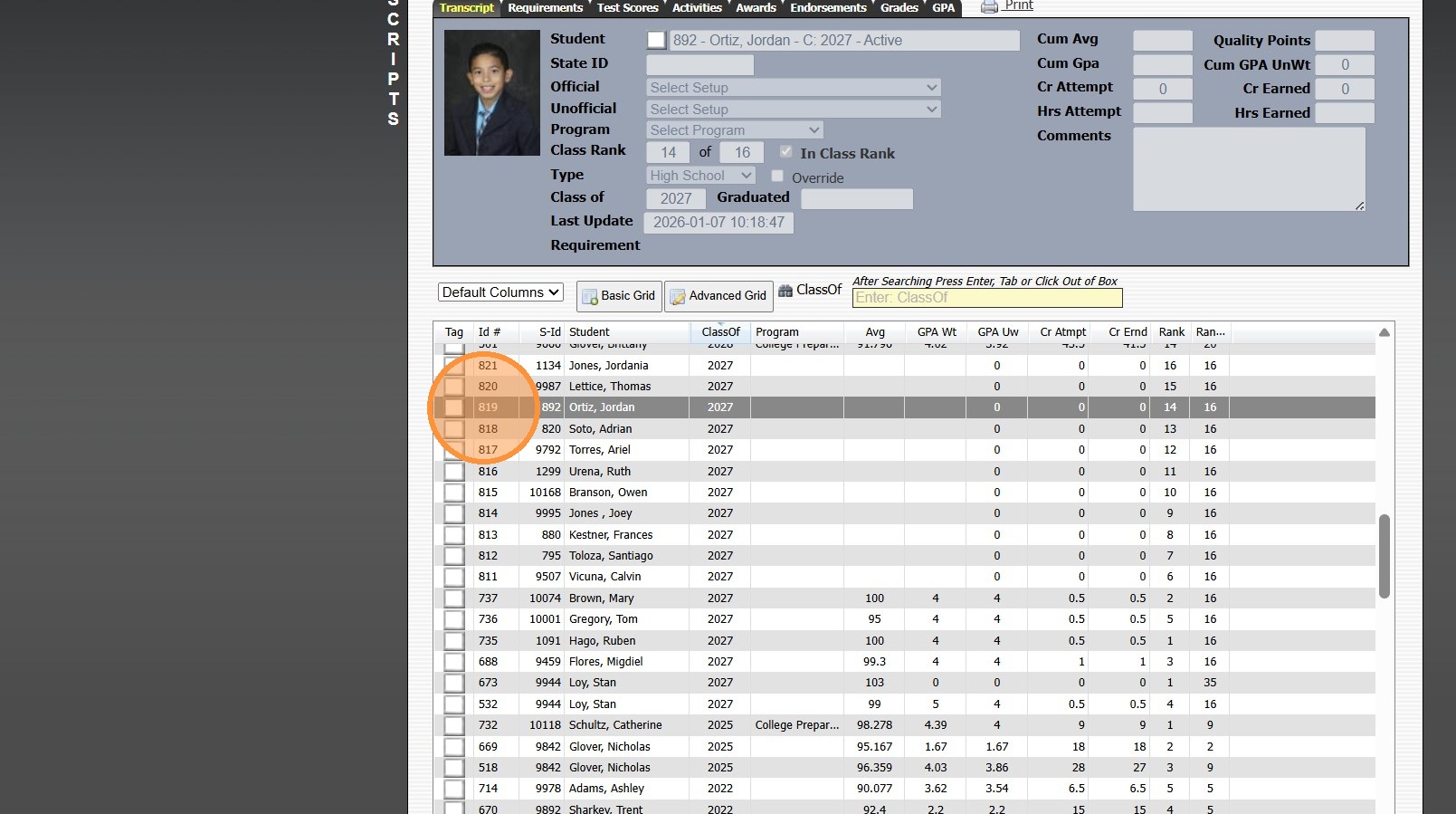Click Jordan Ortiz's student photo
This screenshot has height=814, width=1456.
tap(491, 93)
